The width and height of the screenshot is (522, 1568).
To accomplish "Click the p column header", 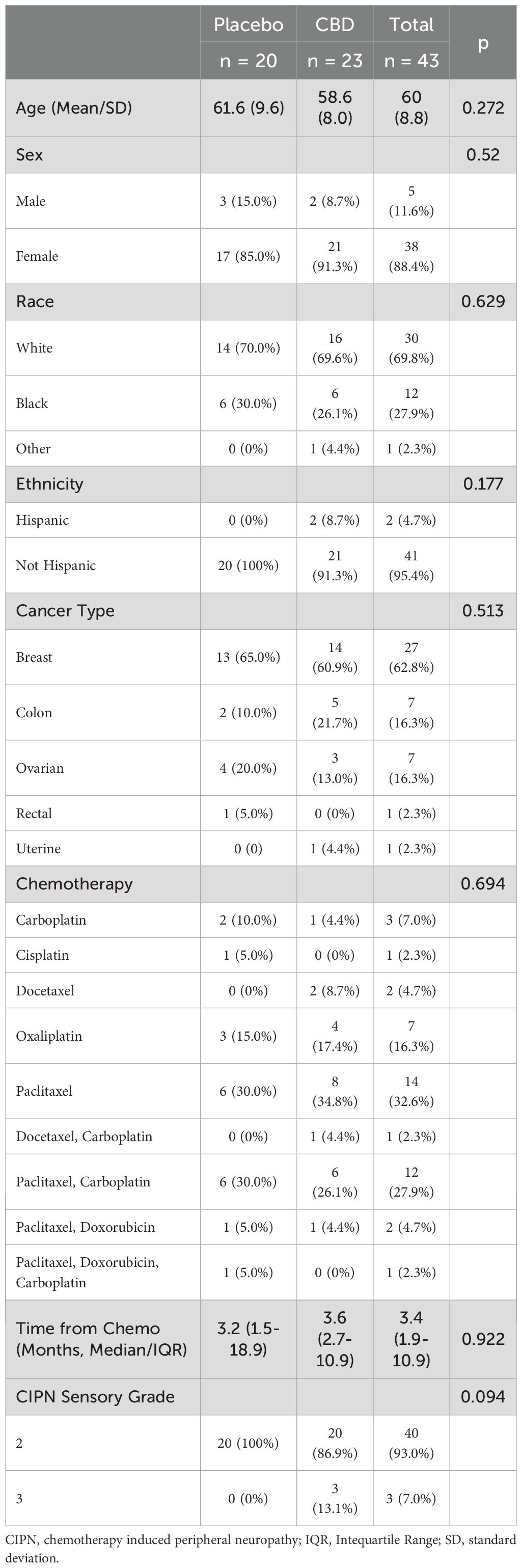I will [483, 43].
